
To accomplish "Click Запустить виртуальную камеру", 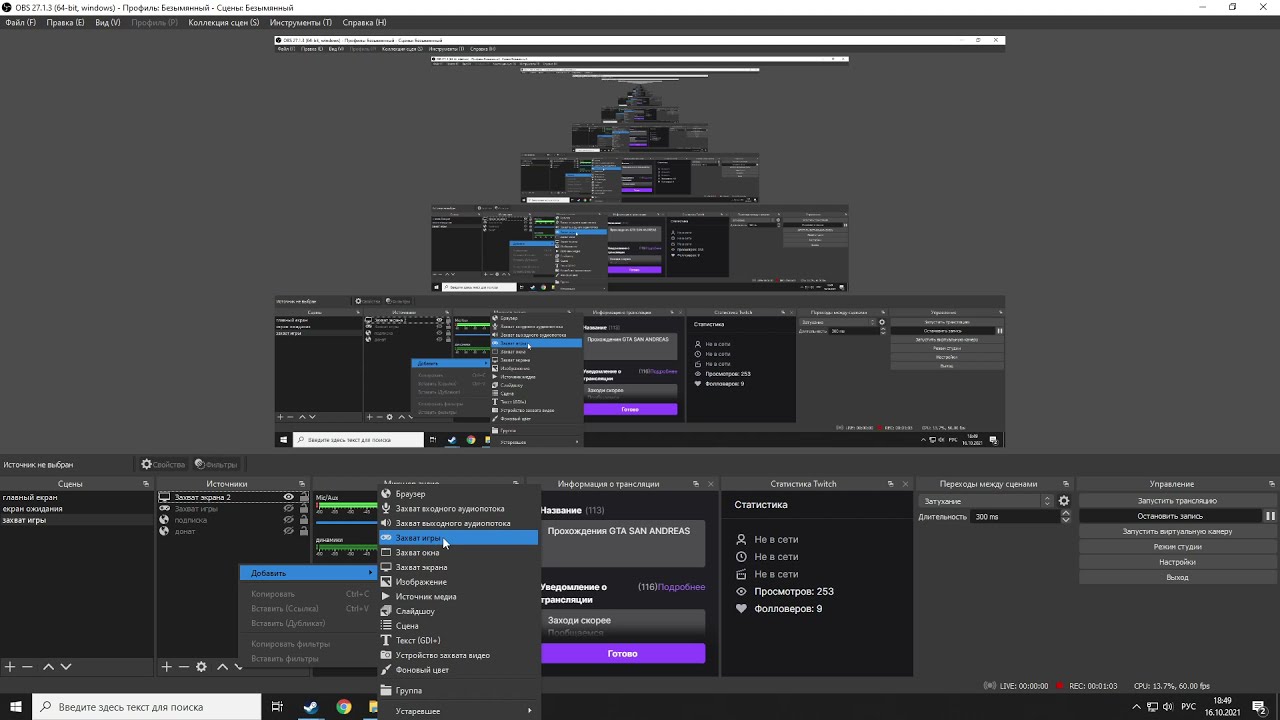I will tap(1177, 532).
